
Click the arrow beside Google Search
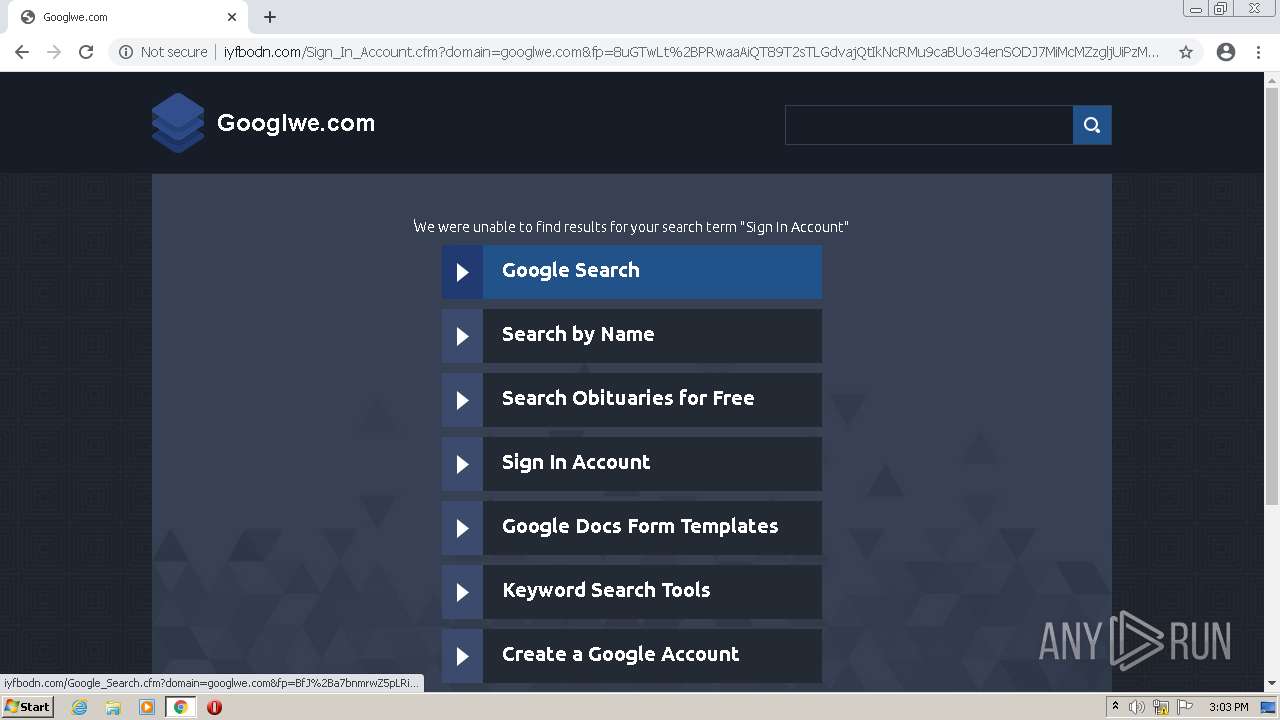(x=462, y=272)
